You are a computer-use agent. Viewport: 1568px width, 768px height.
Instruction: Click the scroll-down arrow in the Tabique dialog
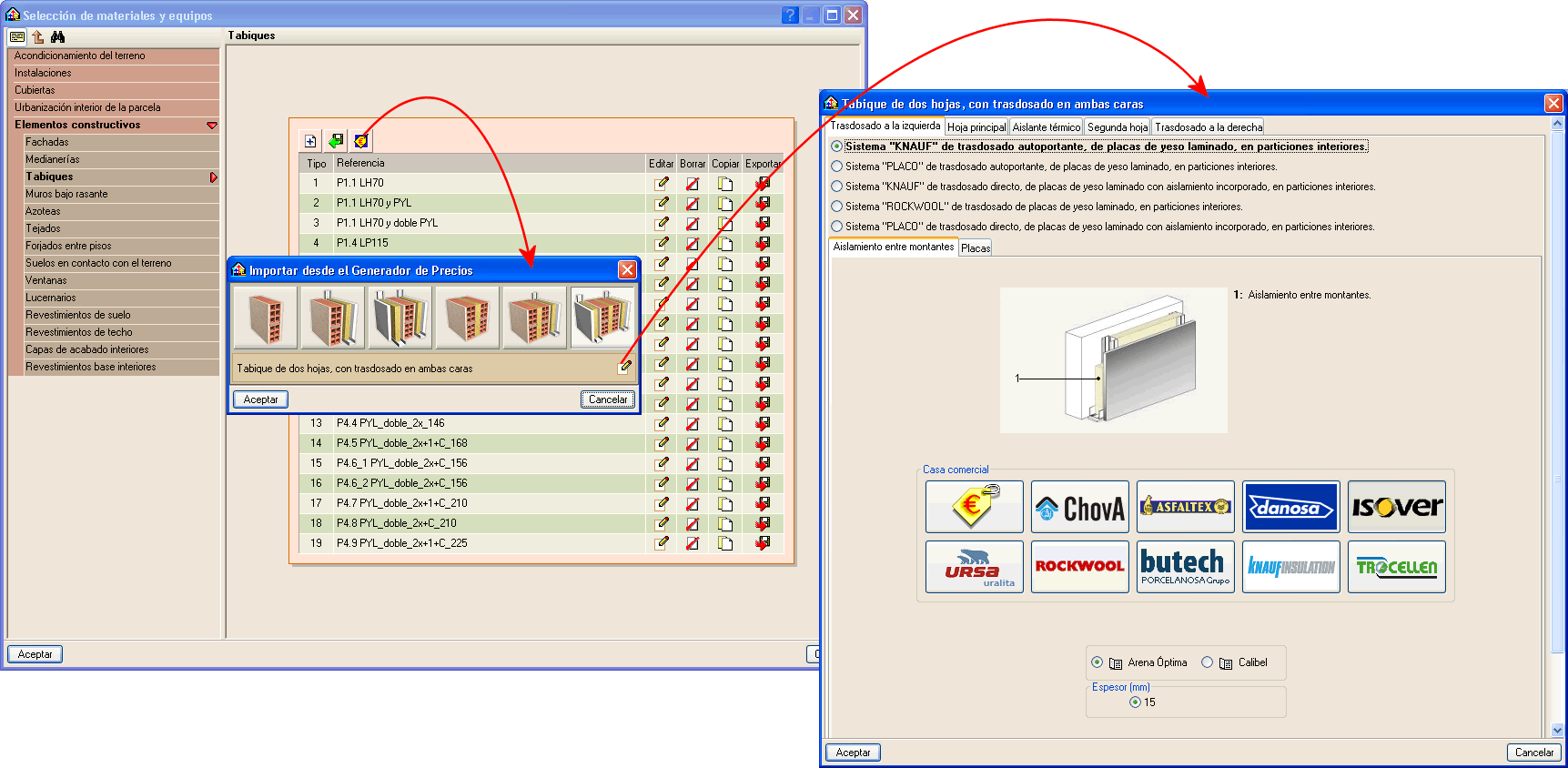click(1557, 730)
